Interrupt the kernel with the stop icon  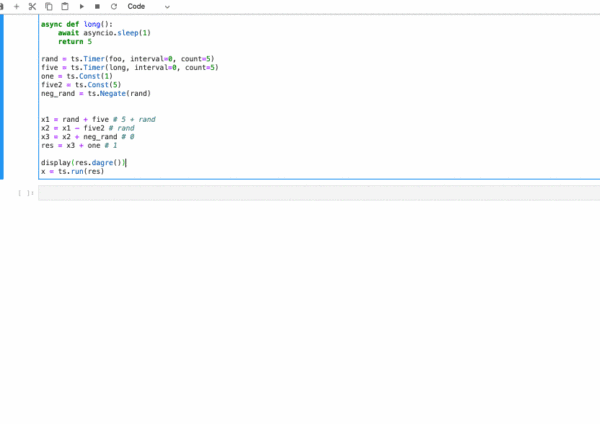[x=97, y=7]
